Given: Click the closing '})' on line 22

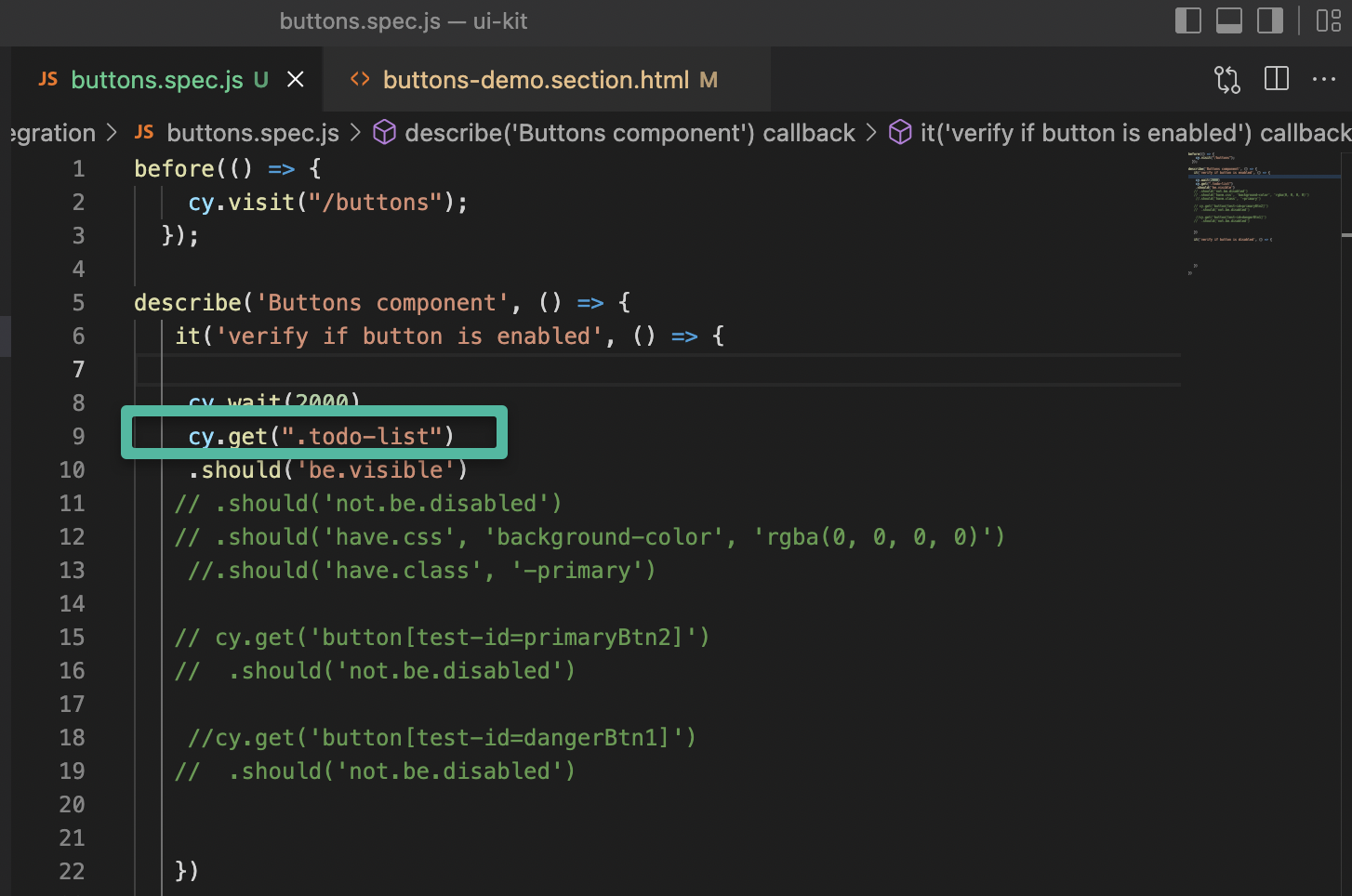Looking at the screenshot, I should [187, 872].
